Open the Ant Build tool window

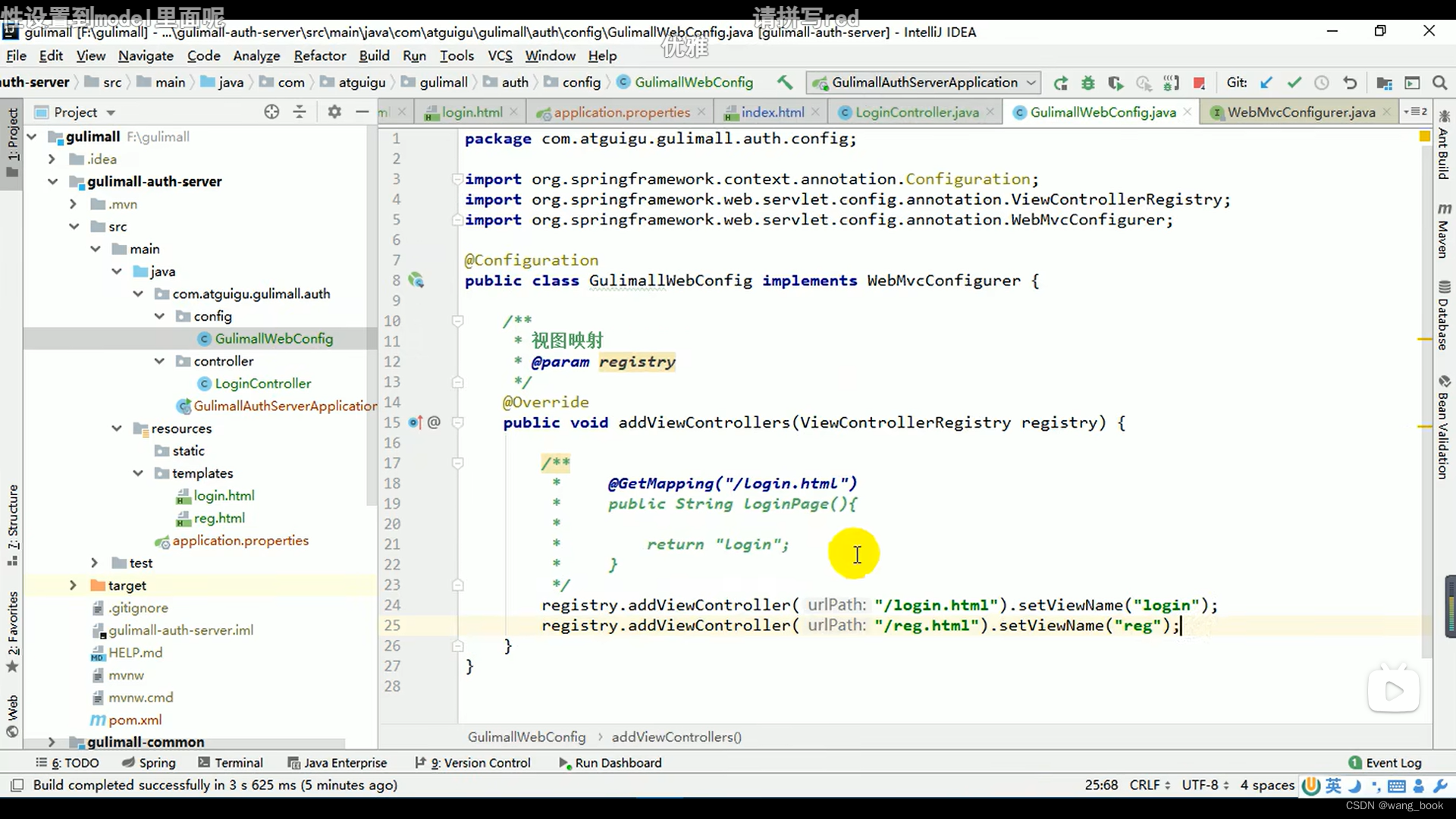coord(1443,146)
